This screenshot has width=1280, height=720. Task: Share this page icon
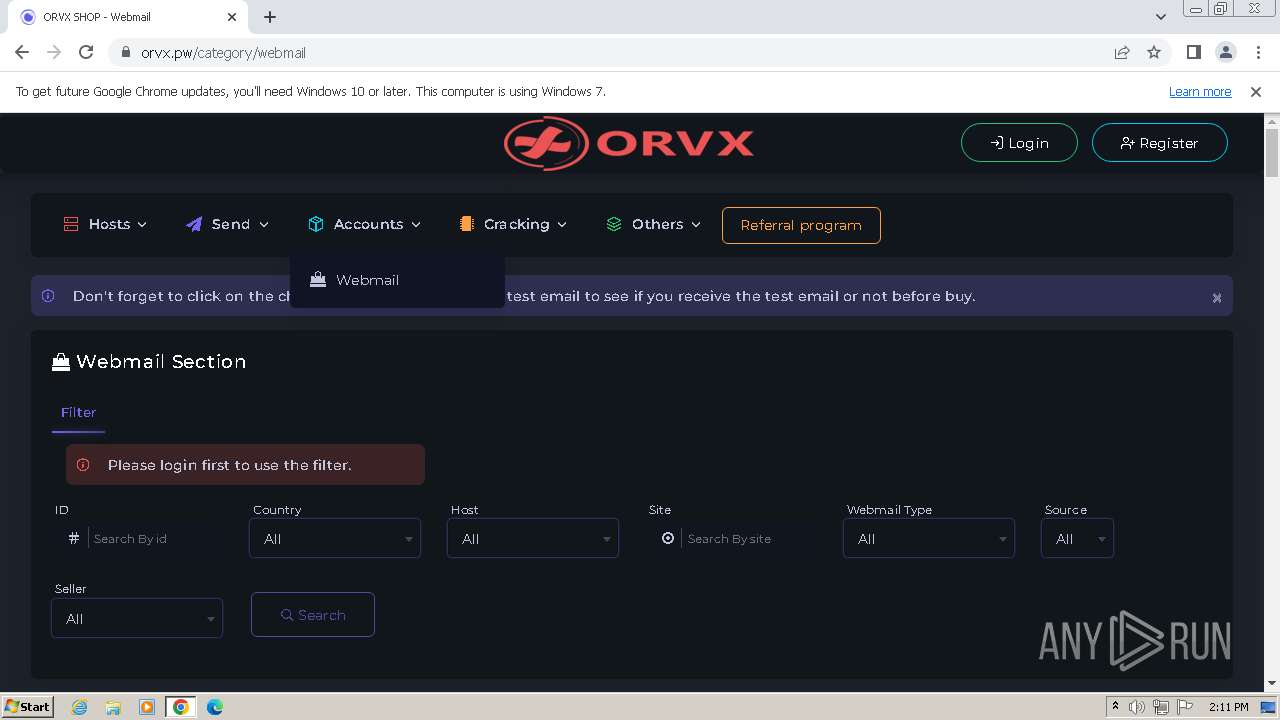click(1122, 52)
